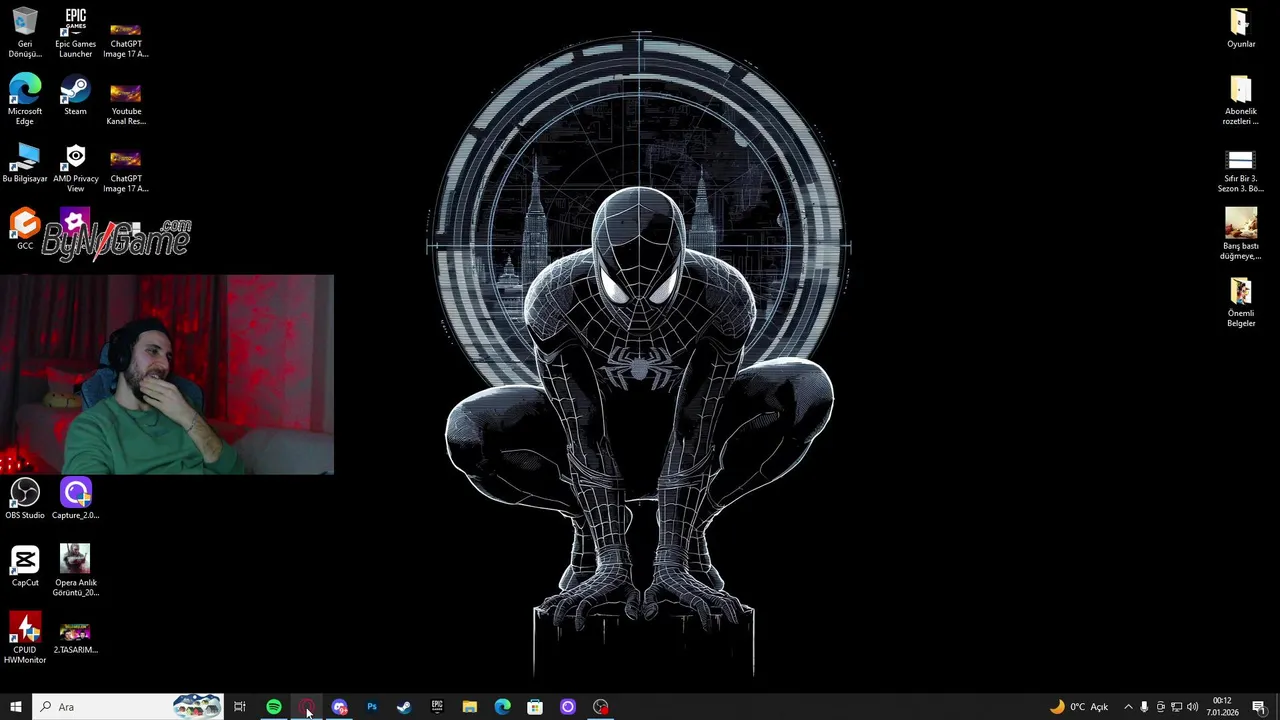Select Önemli Belgeler folder

(1241, 302)
